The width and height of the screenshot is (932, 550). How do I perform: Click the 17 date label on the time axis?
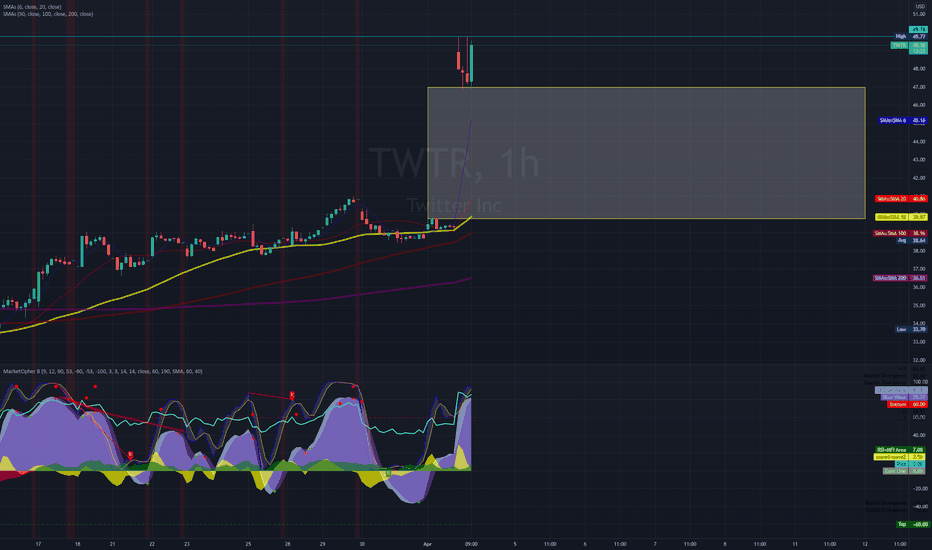point(38,543)
